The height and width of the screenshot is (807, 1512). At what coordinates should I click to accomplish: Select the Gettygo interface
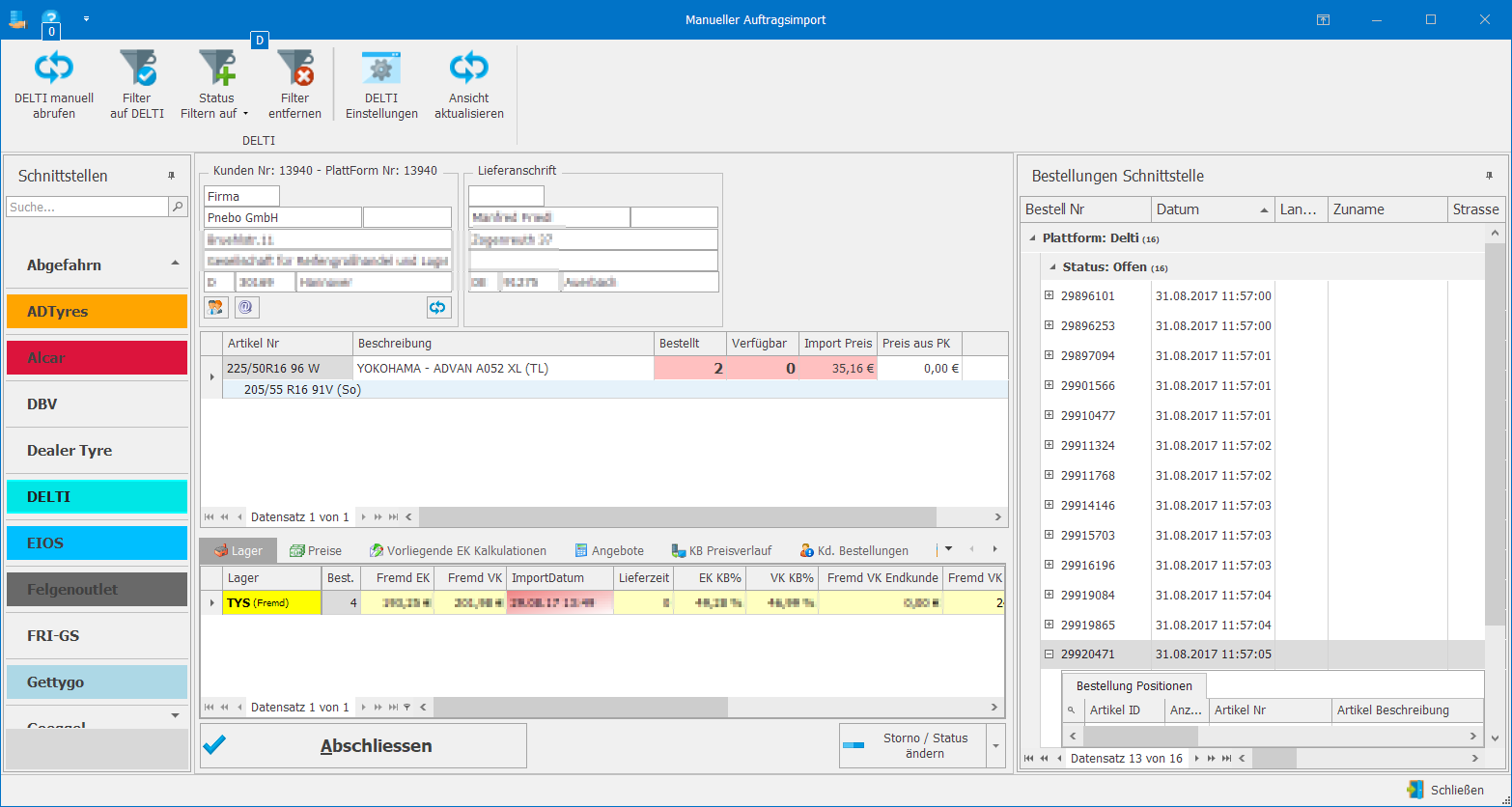coord(97,682)
